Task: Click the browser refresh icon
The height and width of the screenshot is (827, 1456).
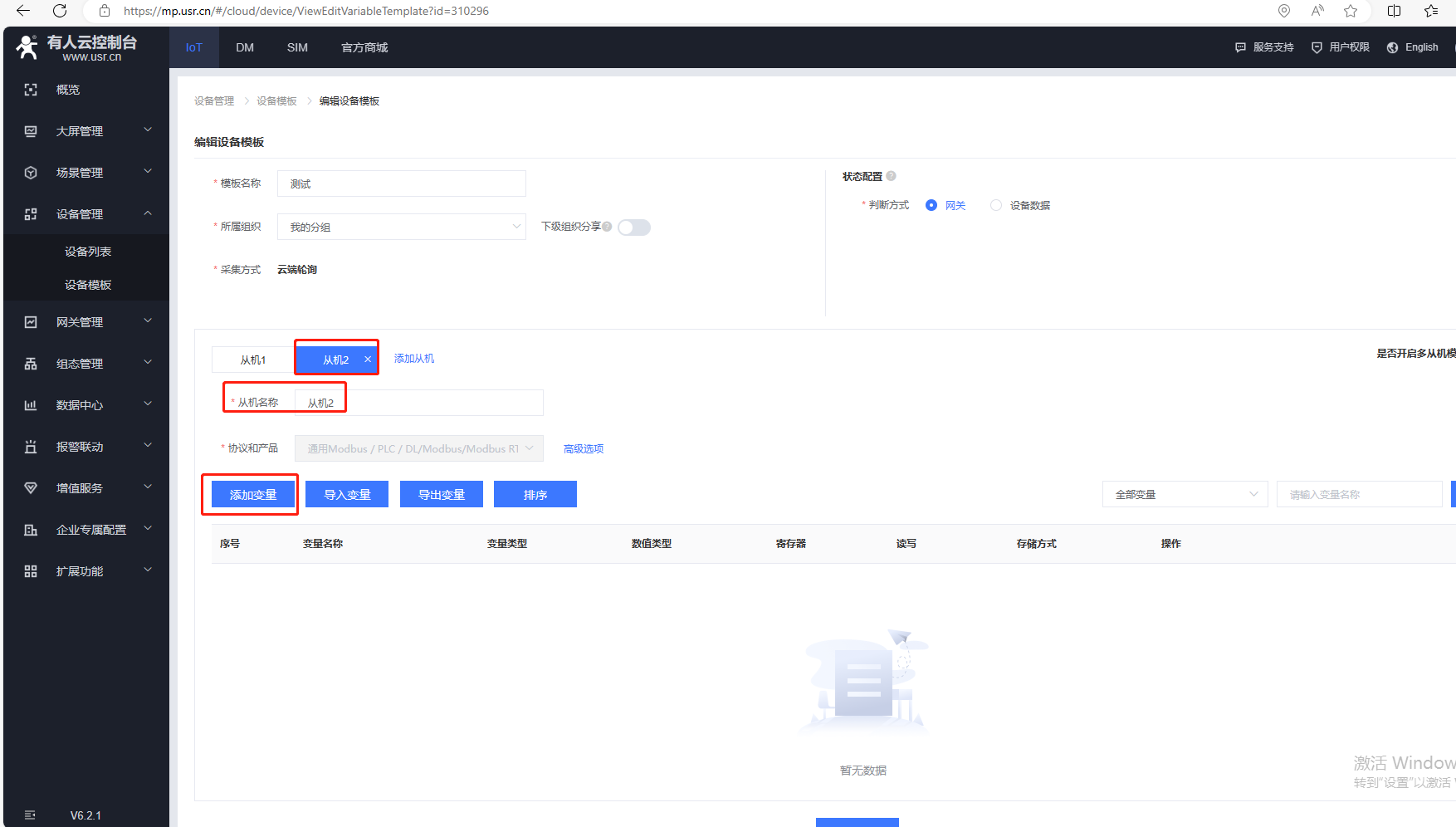Action: pyautogui.click(x=60, y=11)
